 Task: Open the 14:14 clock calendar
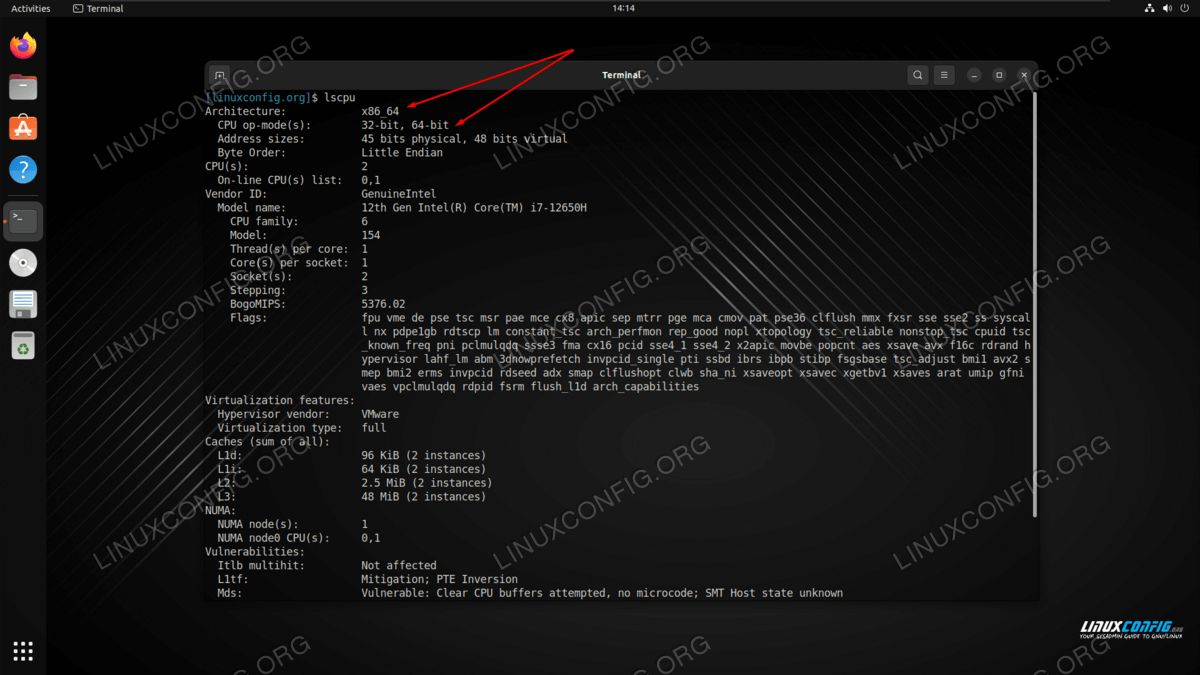coord(623,8)
